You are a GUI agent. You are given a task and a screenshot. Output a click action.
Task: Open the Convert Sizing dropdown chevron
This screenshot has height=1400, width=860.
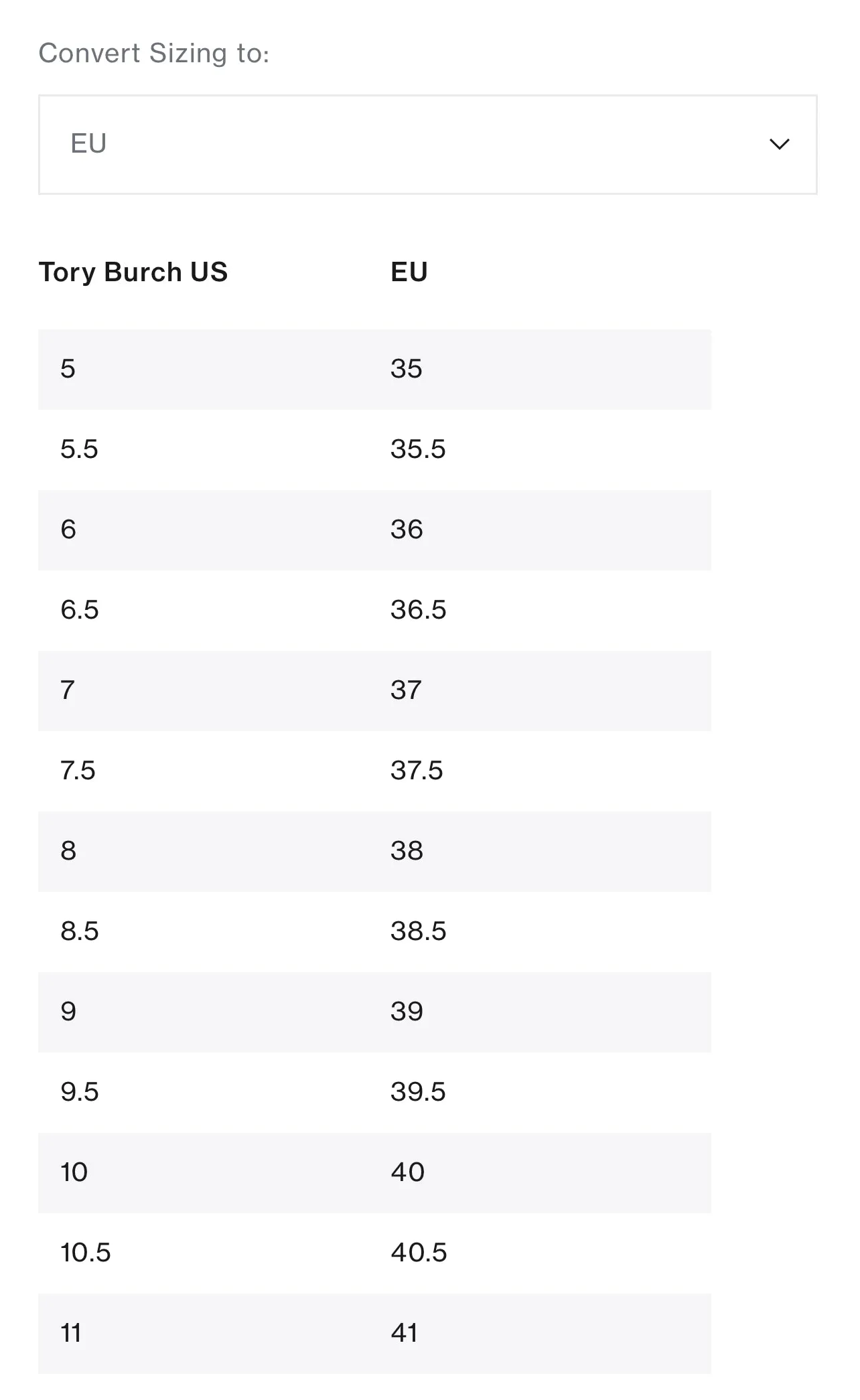779,144
